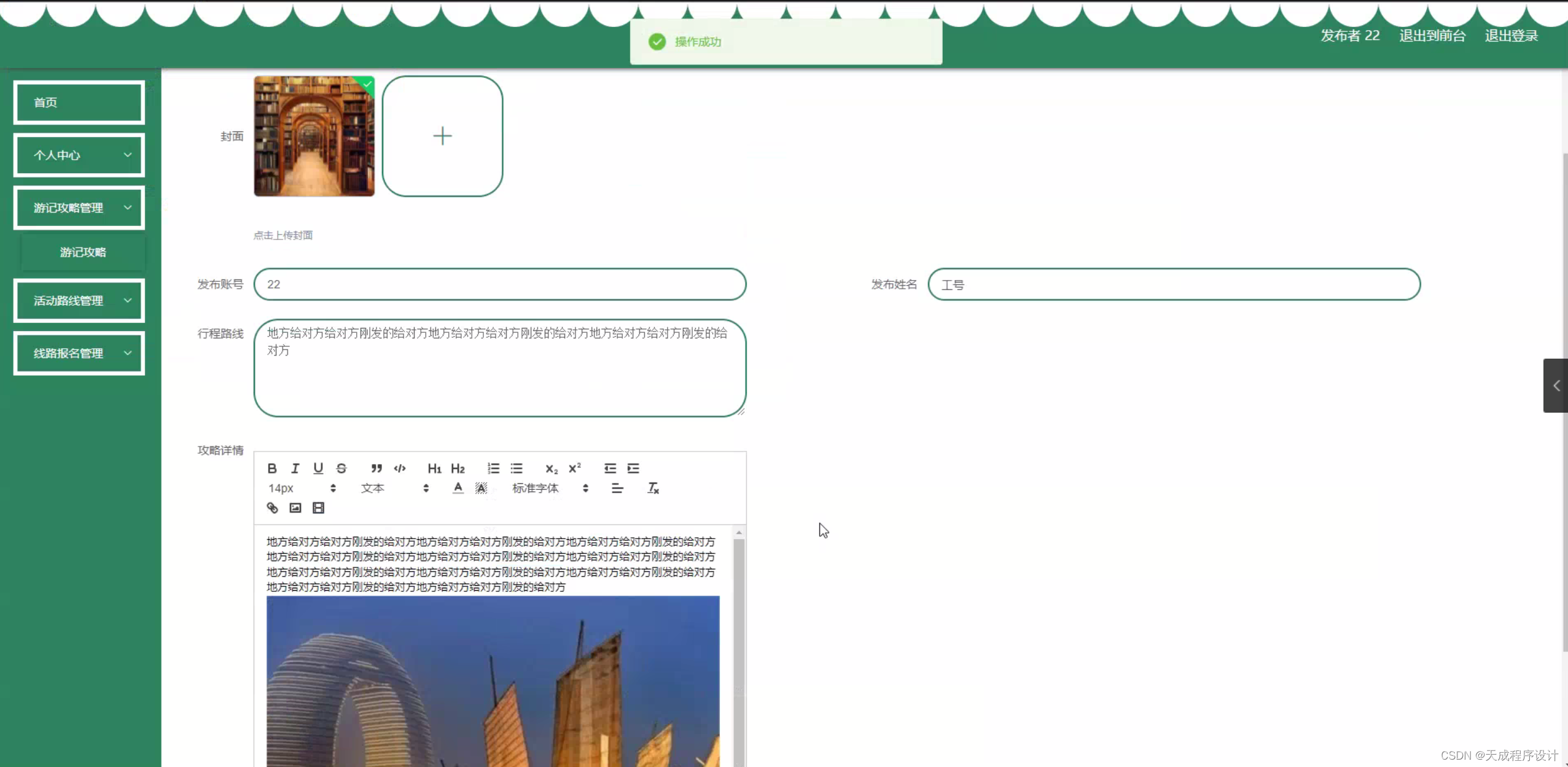Image resolution: width=1568 pixels, height=767 pixels.
Task: Clear text formatting
Action: [x=653, y=488]
